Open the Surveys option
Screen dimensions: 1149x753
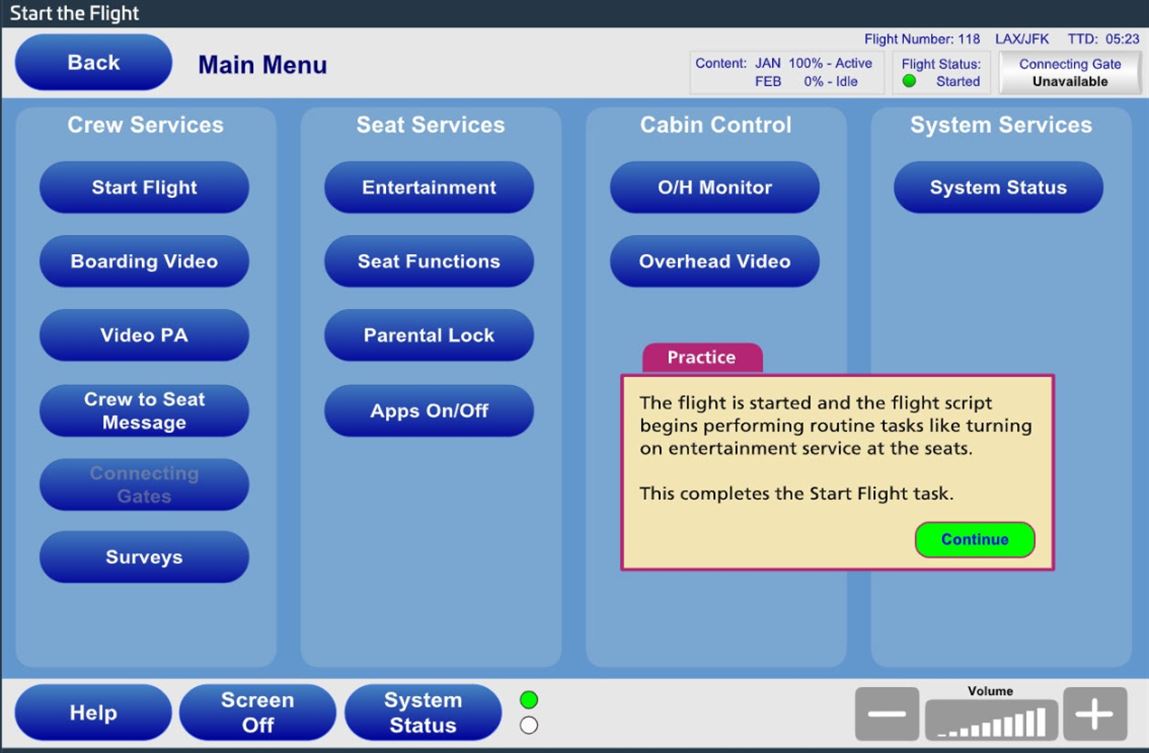point(144,558)
